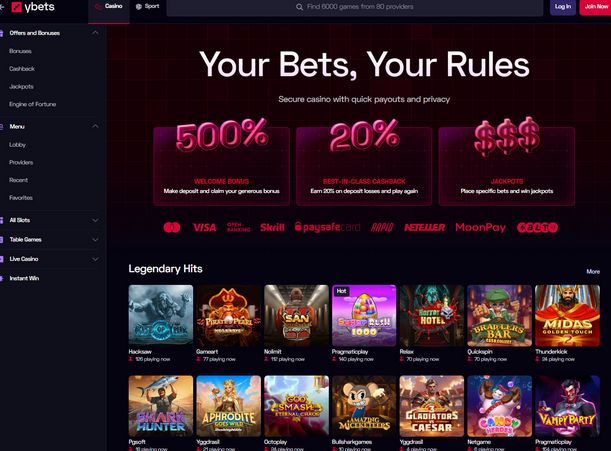Image resolution: width=611 pixels, height=451 pixels.
Task: Open More link for Legendary Hits
Action: coord(593,272)
